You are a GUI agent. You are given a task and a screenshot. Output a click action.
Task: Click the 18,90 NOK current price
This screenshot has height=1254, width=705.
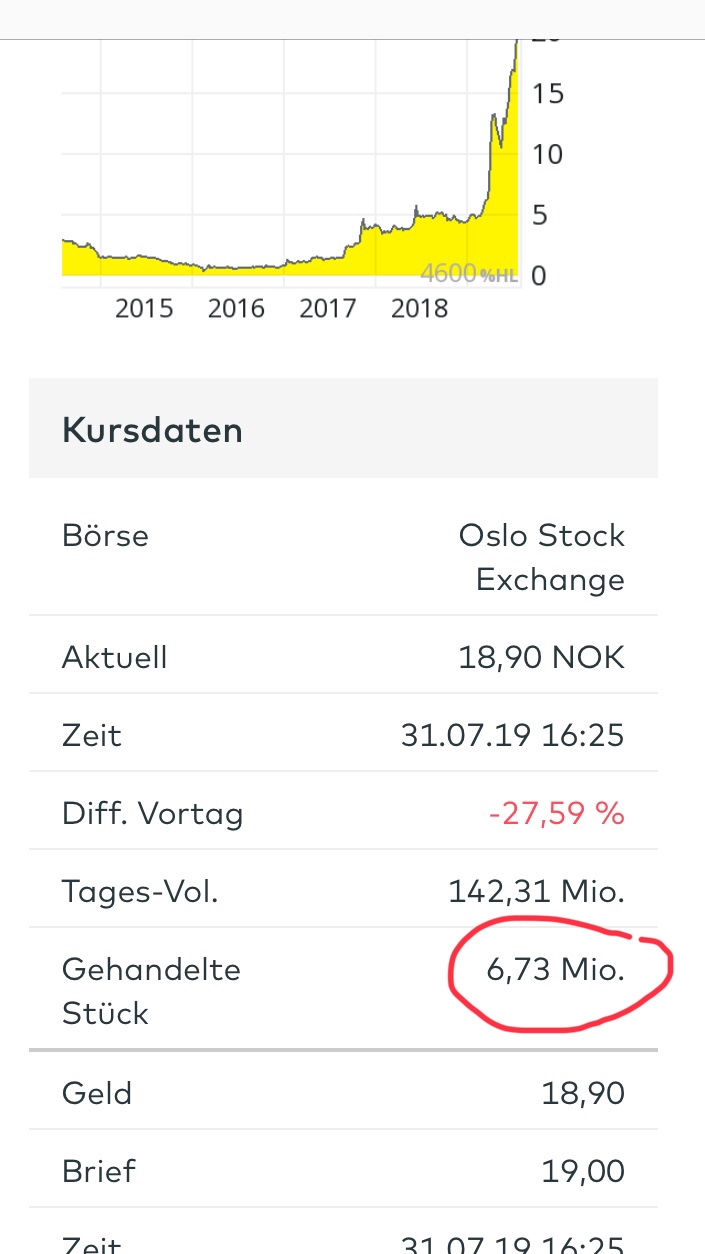tap(541, 657)
